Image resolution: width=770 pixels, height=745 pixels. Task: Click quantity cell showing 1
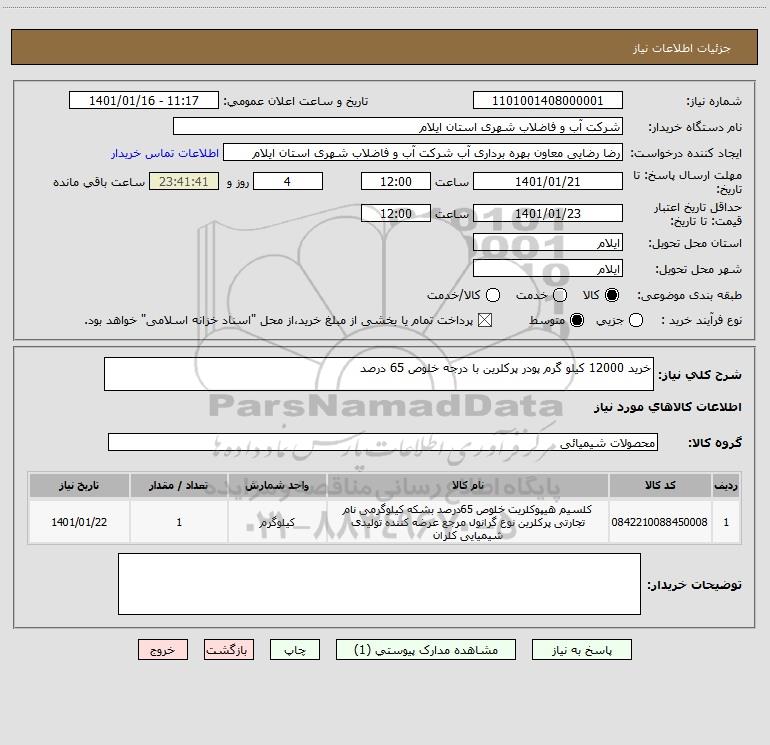(x=179, y=522)
